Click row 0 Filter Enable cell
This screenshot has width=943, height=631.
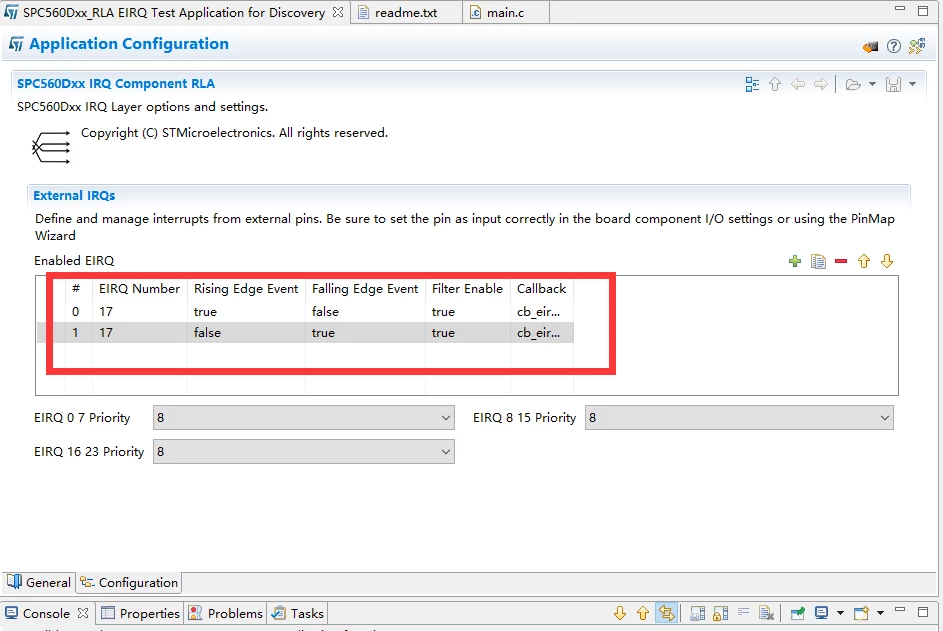click(467, 312)
